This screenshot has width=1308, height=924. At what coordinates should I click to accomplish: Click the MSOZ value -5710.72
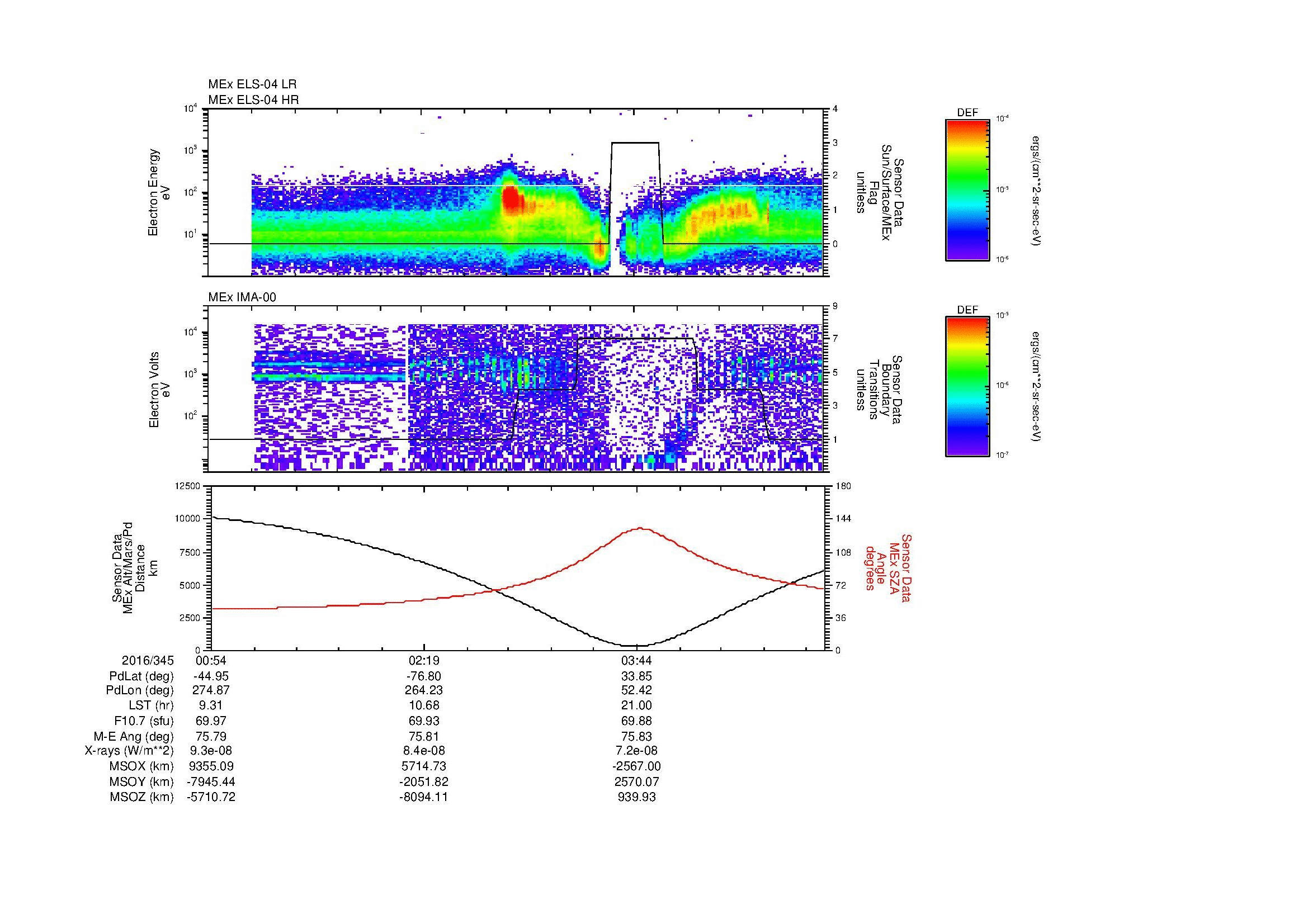(x=211, y=797)
